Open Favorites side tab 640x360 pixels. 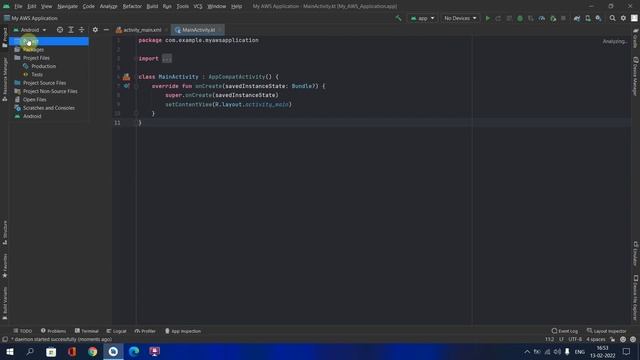point(5,265)
